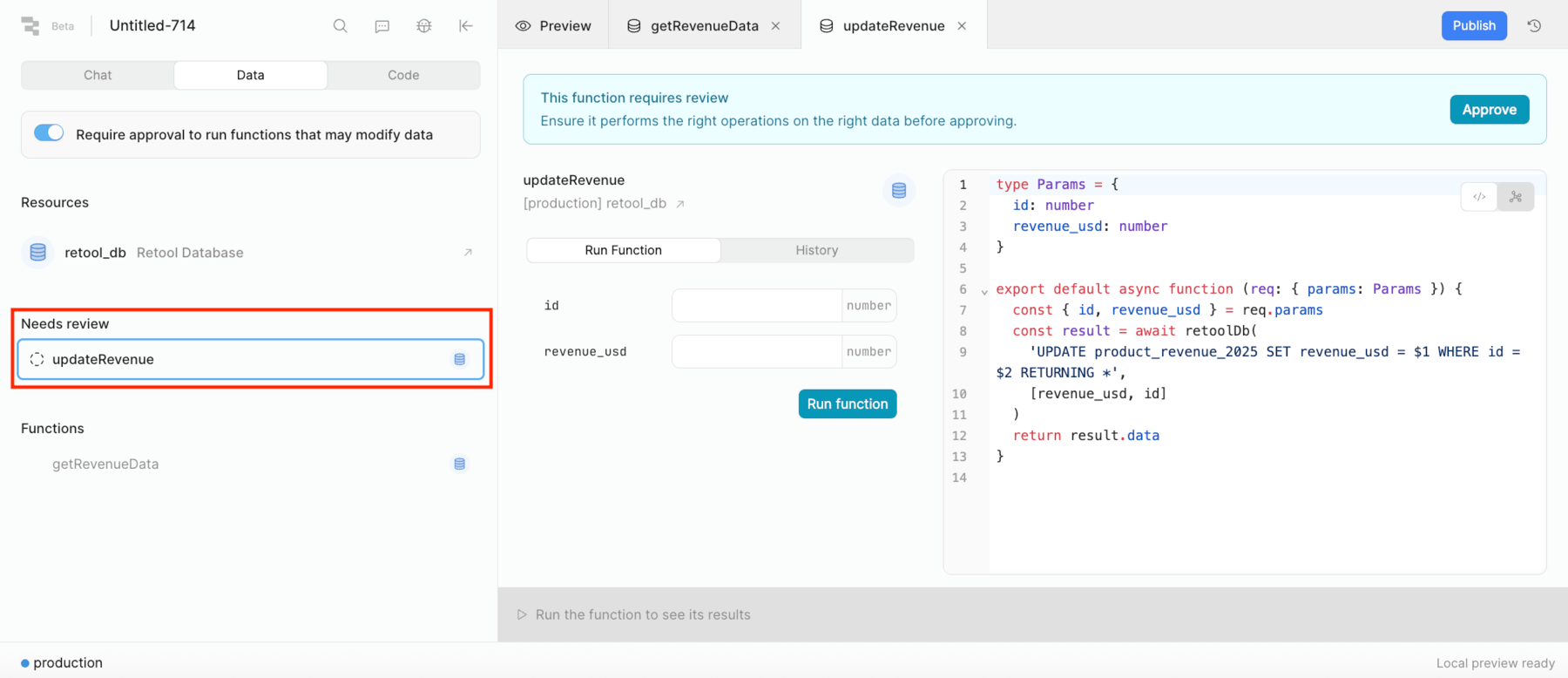Click database icon beside updateRevenue heading
This screenshot has height=678, width=1568.
pyautogui.click(x=899, y=190)
